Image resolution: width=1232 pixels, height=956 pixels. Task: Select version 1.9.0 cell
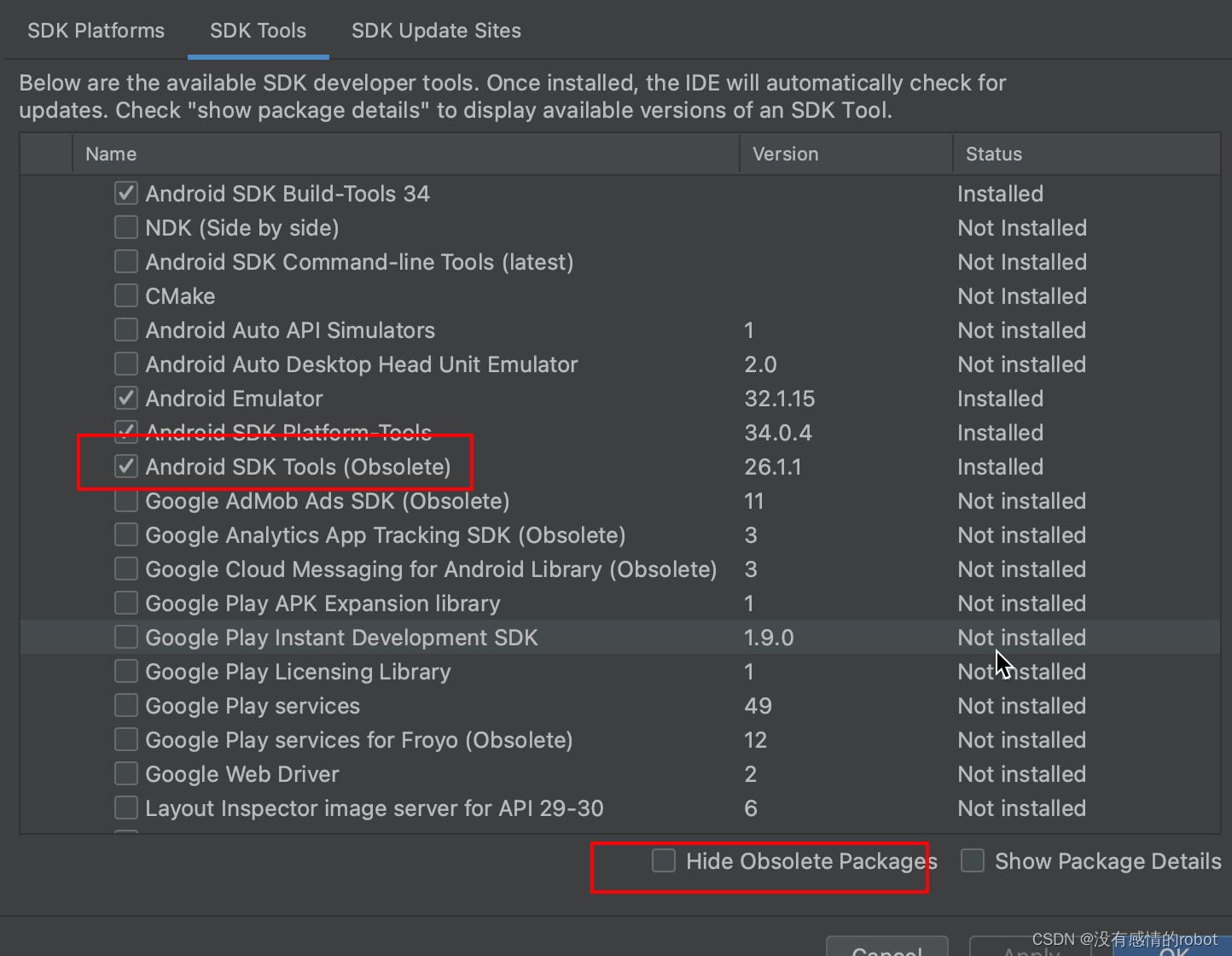[x=769, y=638]
